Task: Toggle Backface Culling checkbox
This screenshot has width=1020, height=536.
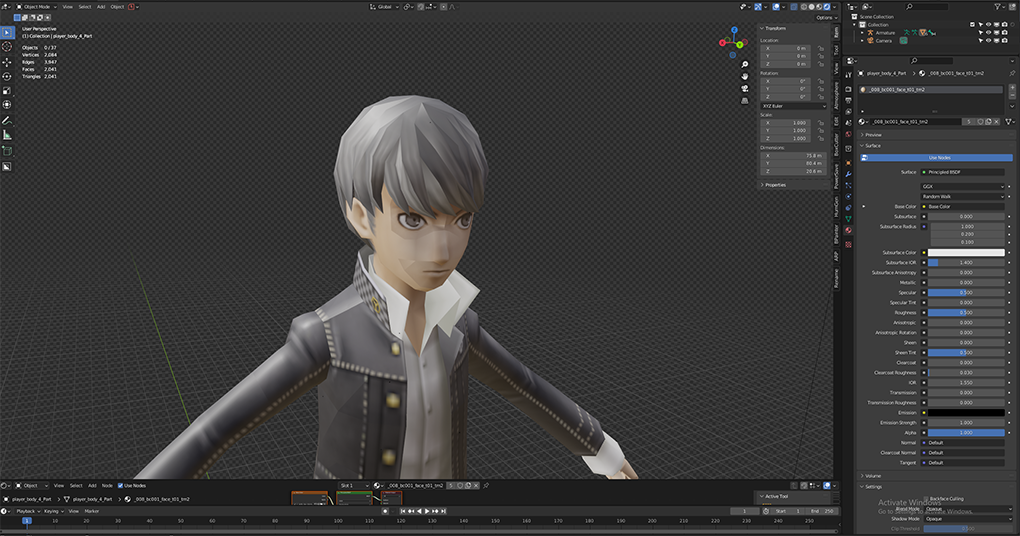Action: [x=926, y=499]
